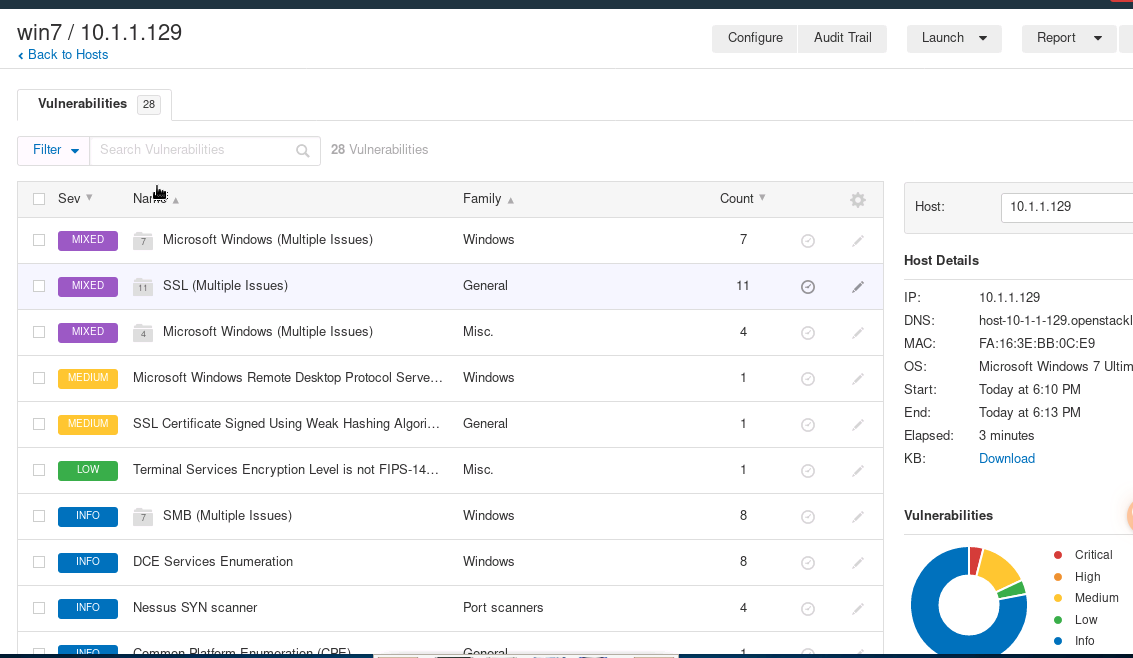Click the Audit Trail button
1133x658 pixels.
click(842, 38)
